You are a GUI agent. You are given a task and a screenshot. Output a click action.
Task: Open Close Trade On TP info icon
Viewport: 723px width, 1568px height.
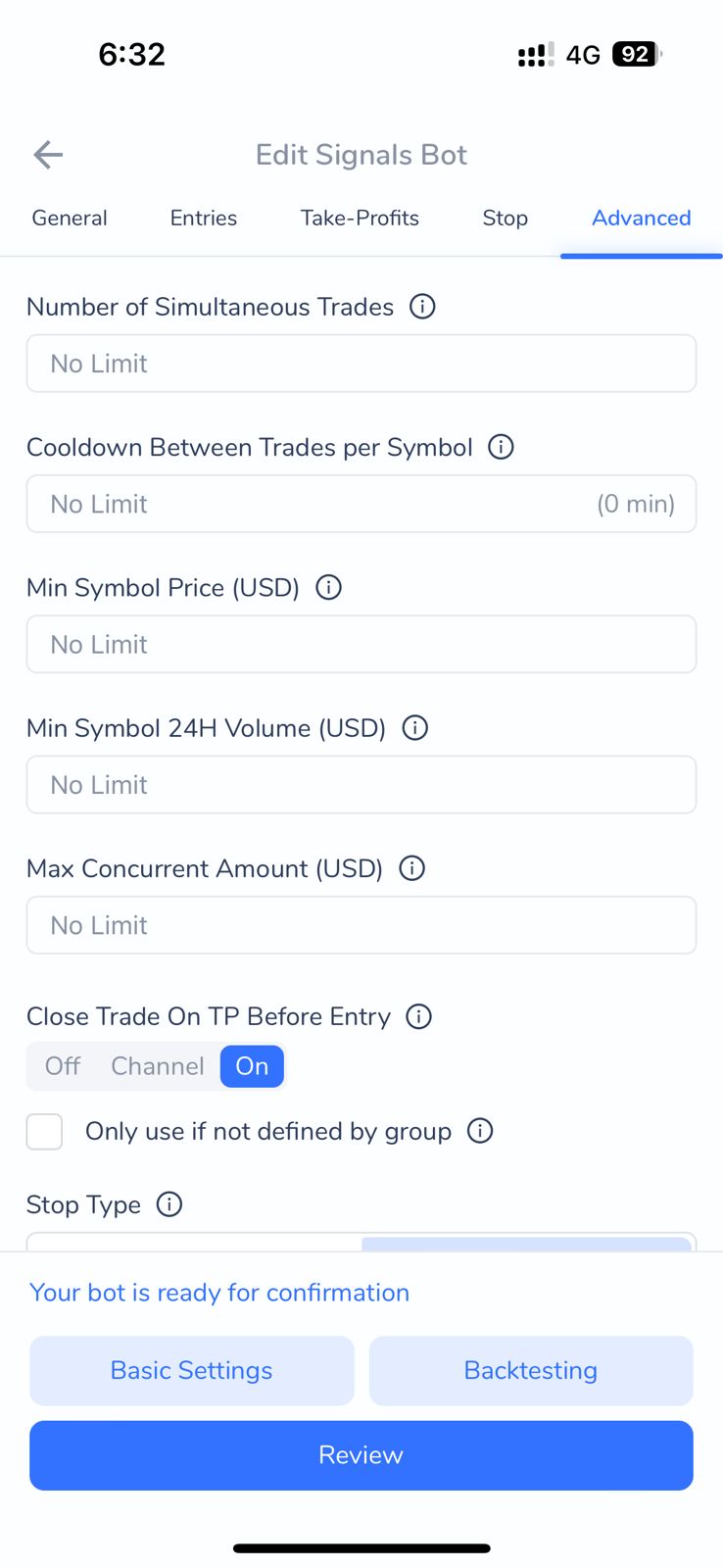click(x=419, y=1016)
